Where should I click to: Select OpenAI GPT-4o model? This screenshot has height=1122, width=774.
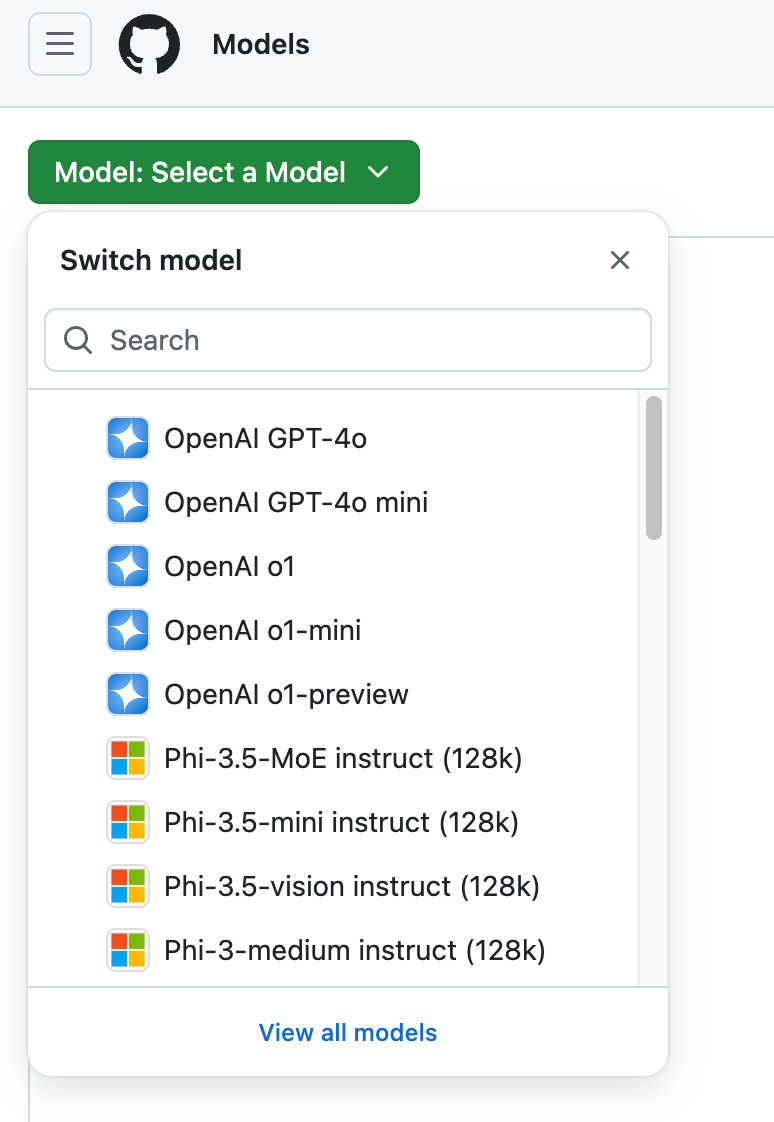tap(333, 438)
